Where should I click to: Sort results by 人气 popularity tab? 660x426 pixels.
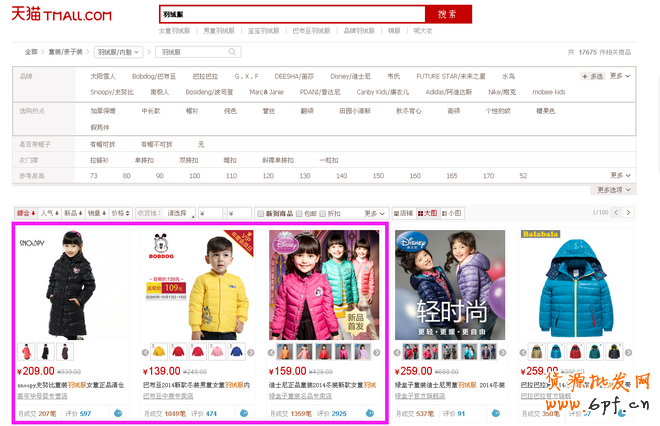[x=49, y=213]
